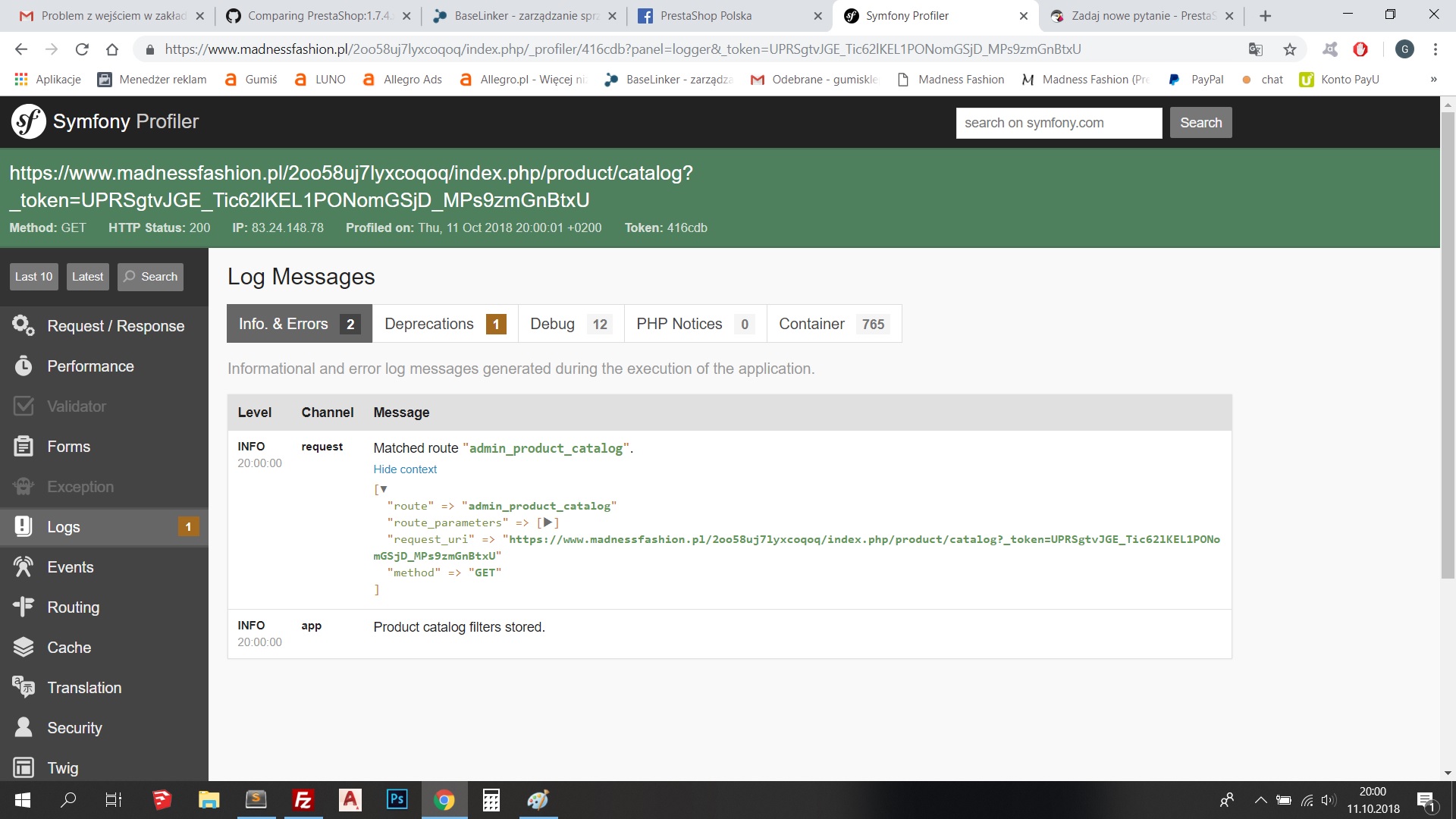Click the Symfony logo in header
The width and height of the screenshot is (1456, 819).
[x=29, y=121]
